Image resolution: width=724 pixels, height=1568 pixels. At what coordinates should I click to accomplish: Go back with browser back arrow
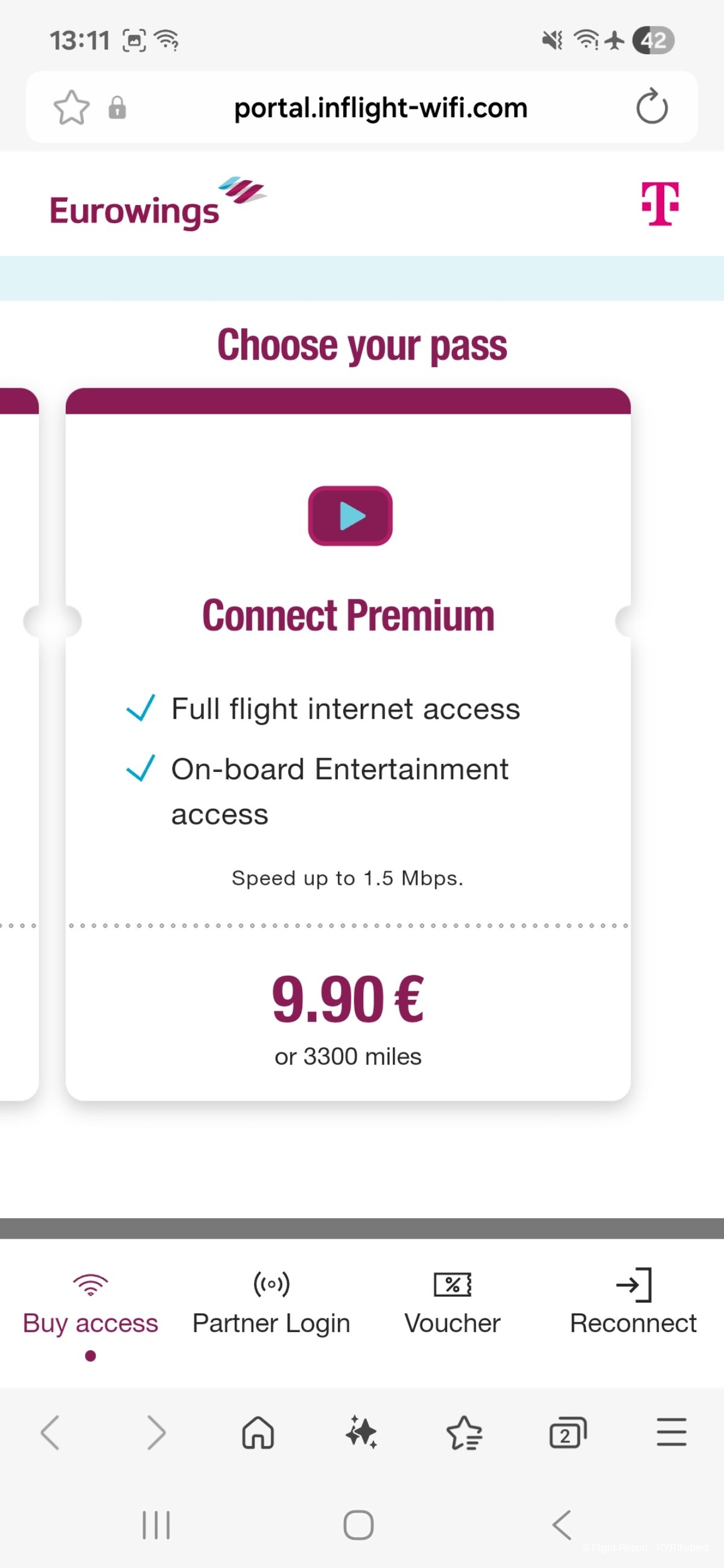coord(51,1433)
